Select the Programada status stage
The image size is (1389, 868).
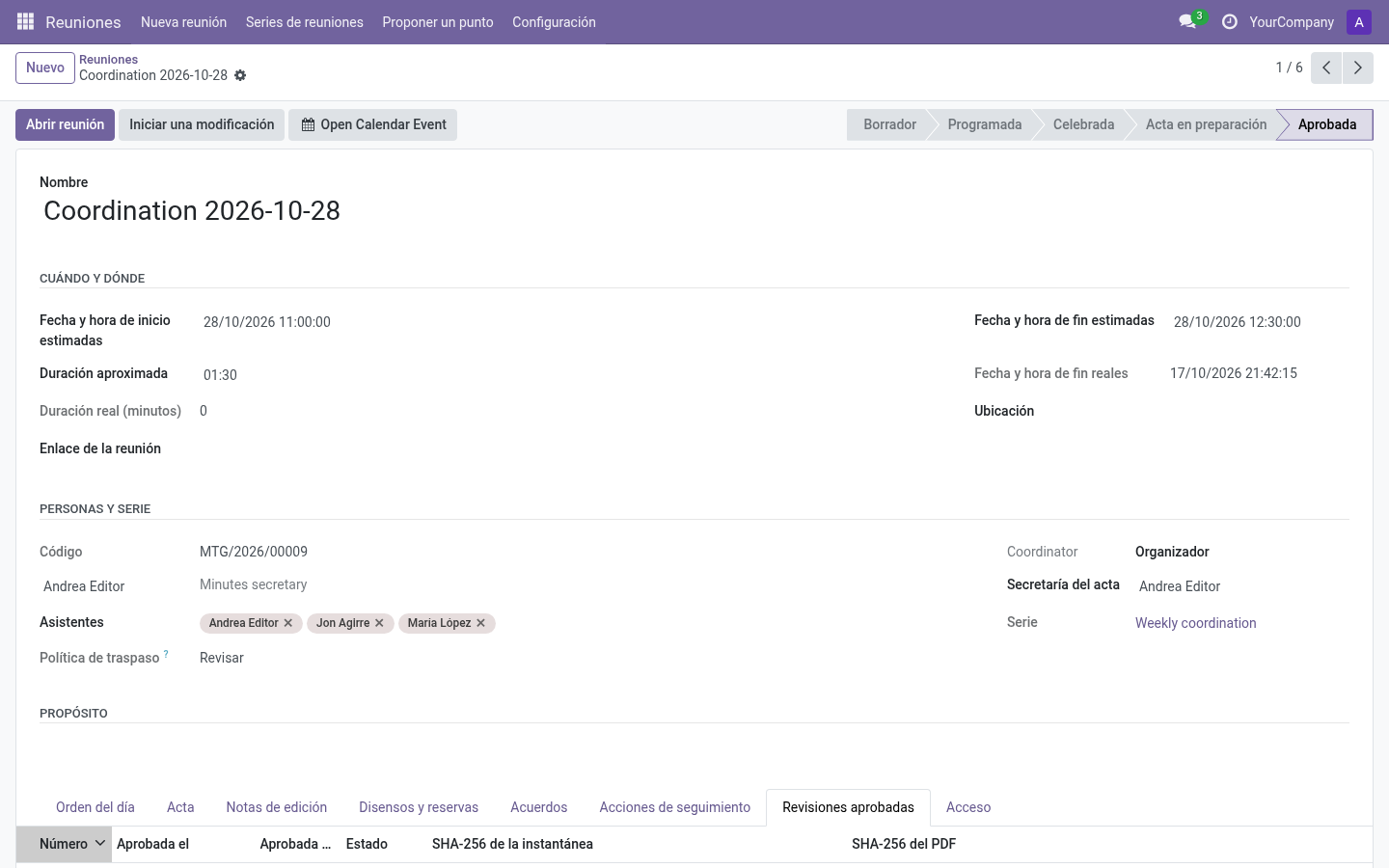click(x=984, y=124)
